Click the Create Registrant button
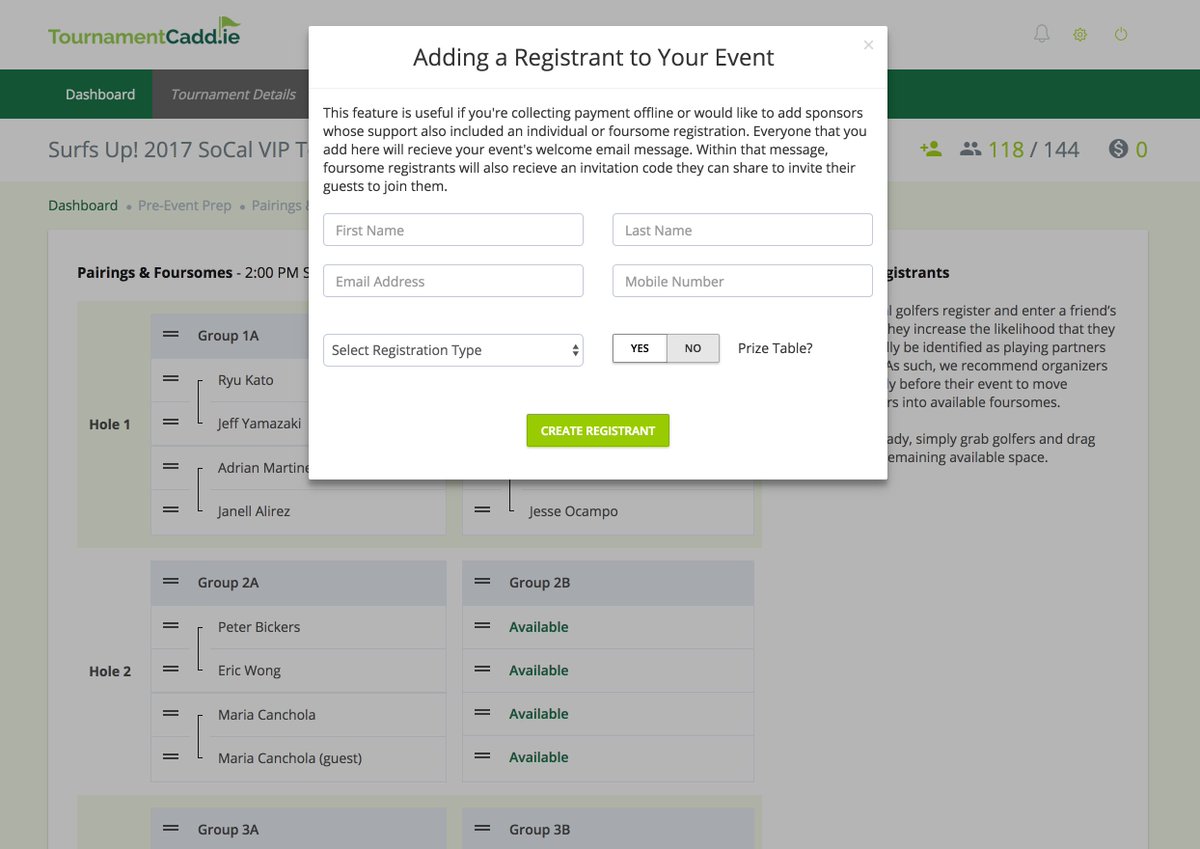This screenshot has height=849, width=1200. [598, 430]
